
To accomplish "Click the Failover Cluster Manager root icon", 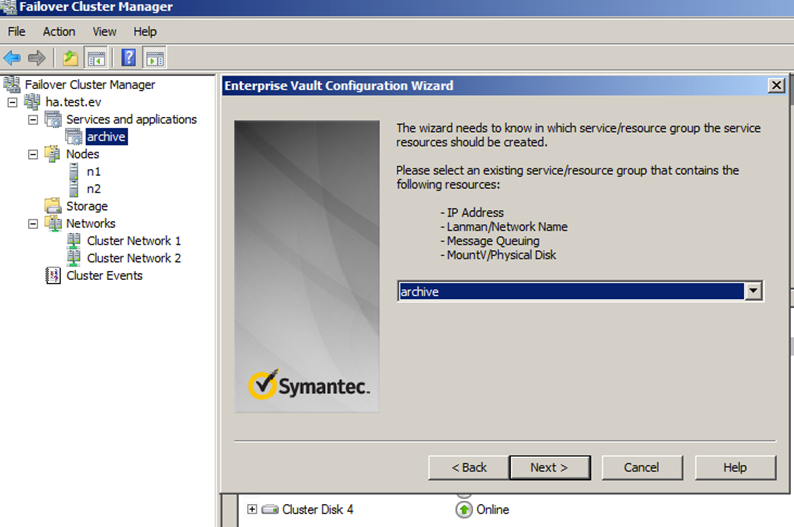I will (x=12, y=85).
